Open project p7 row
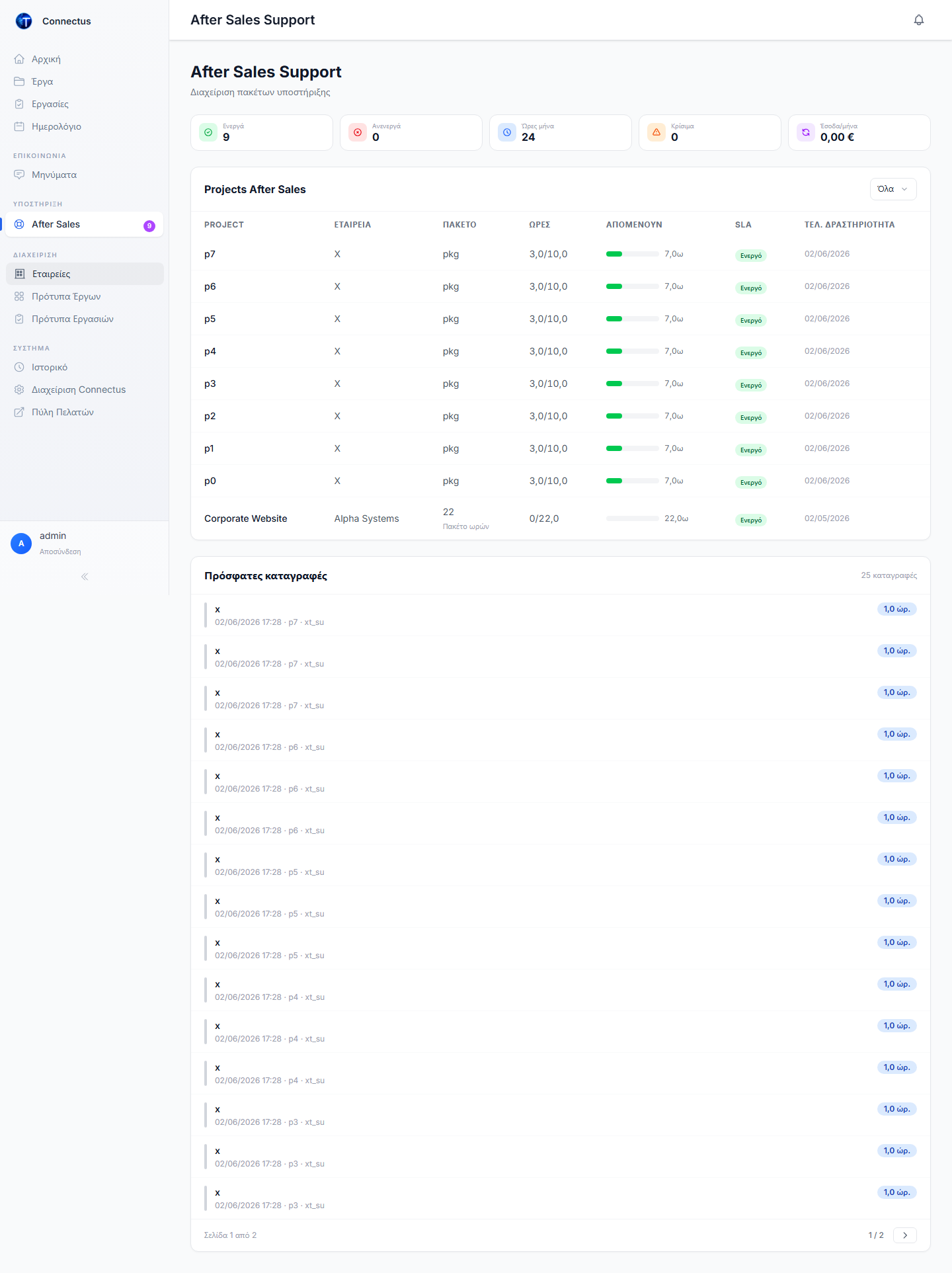The width and height of the screenshot is (952, 1273). point(561,254)
